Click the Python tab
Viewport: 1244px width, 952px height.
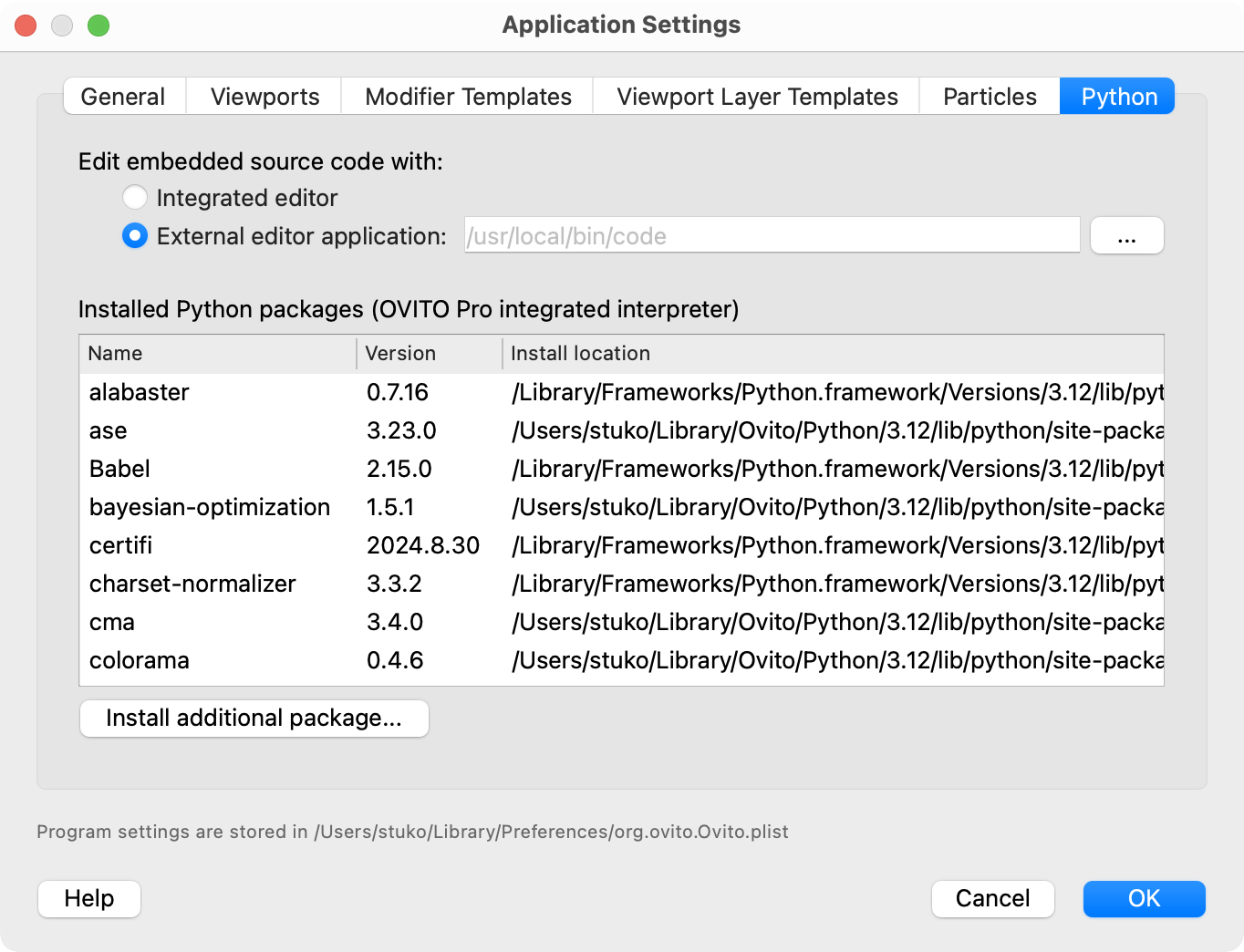coord(1118,97)
